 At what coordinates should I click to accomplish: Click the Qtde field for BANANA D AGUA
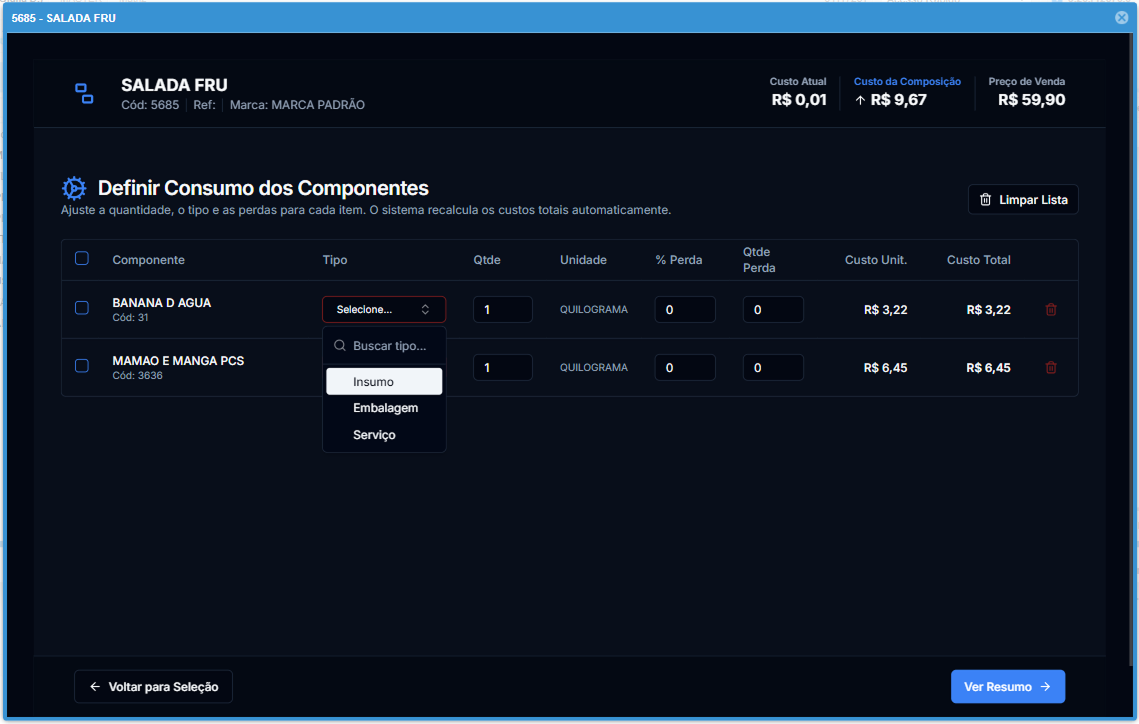point(502,310)
